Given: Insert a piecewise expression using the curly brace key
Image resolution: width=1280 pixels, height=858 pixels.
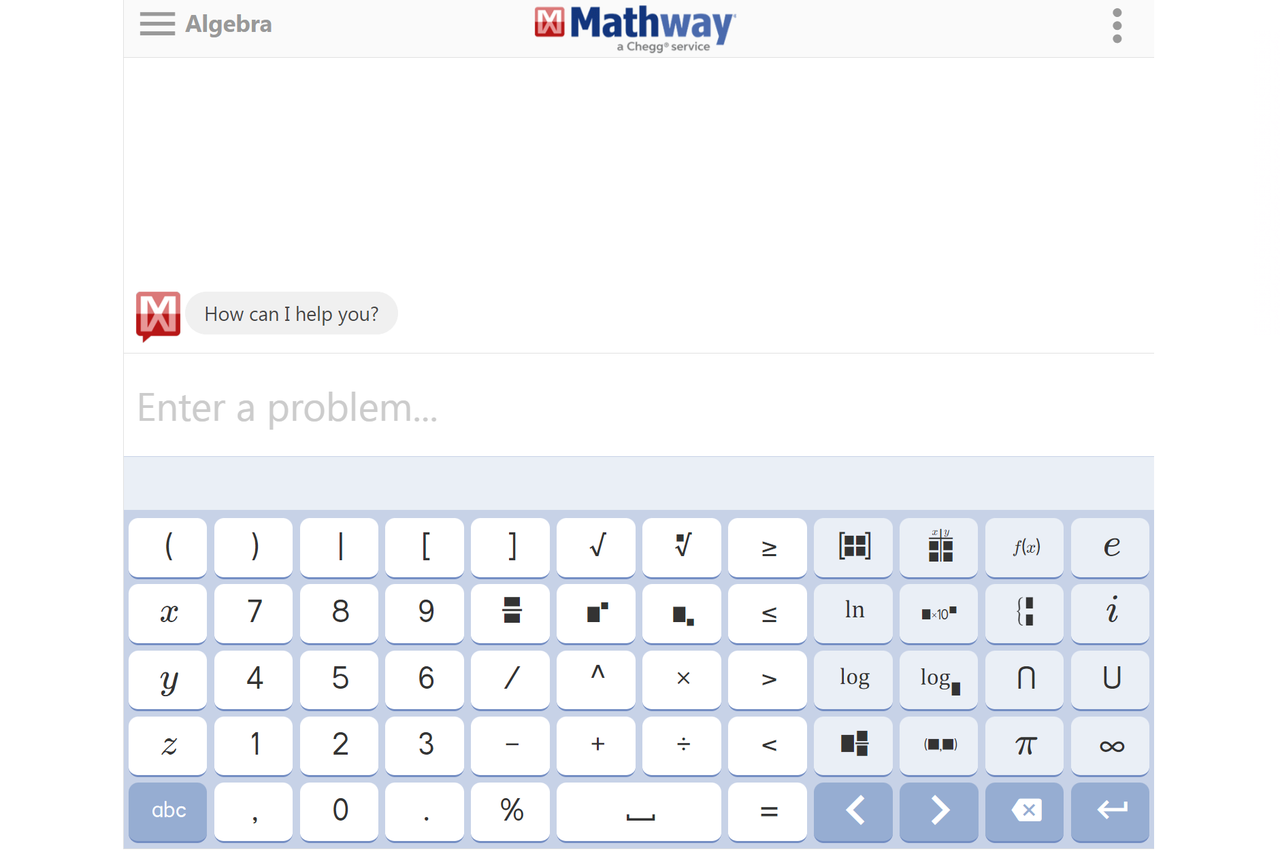Looking at the screenshot, I should (x=1024, y=613).
